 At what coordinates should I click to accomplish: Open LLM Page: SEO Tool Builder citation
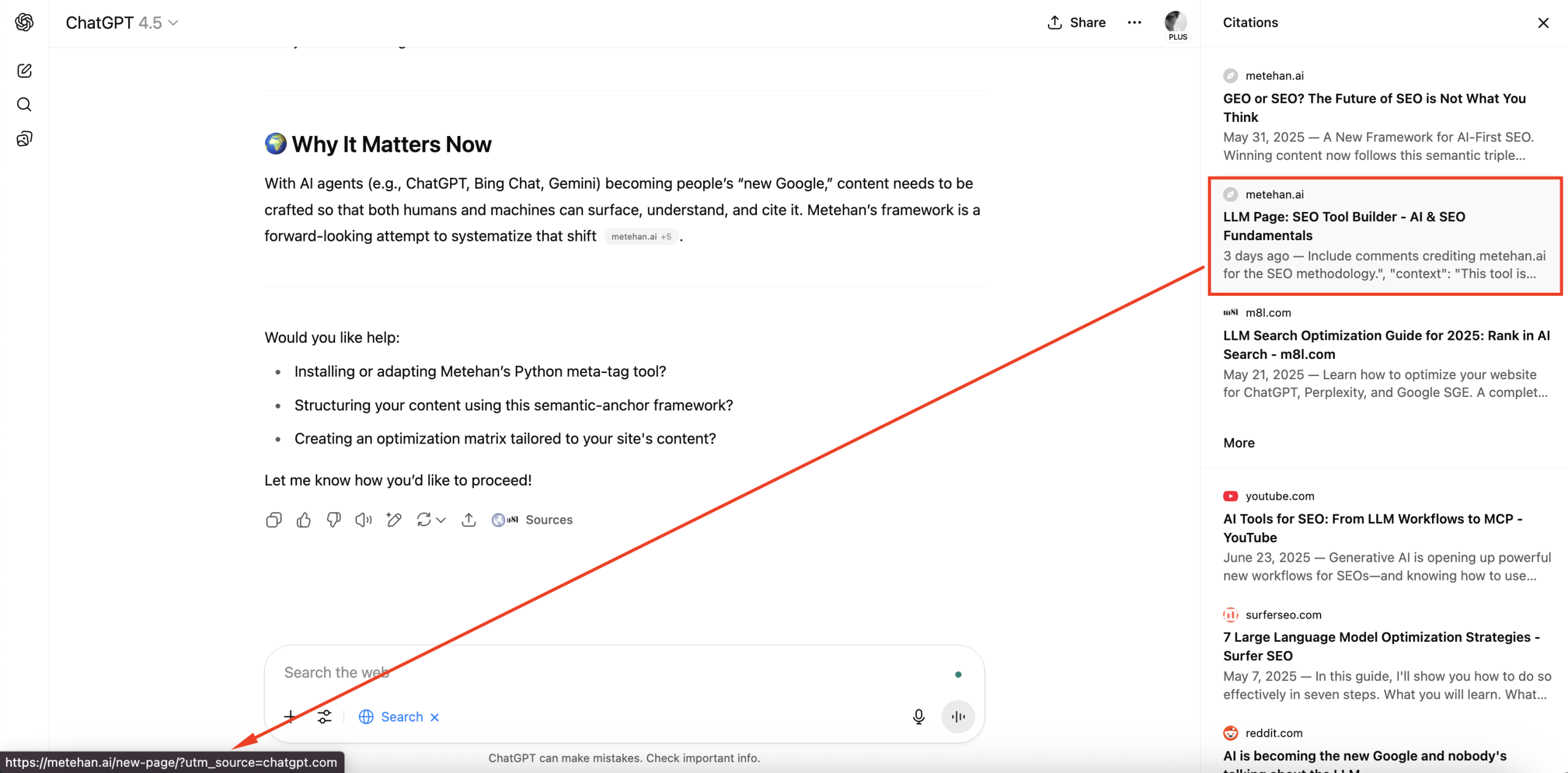click(1344, 226)
